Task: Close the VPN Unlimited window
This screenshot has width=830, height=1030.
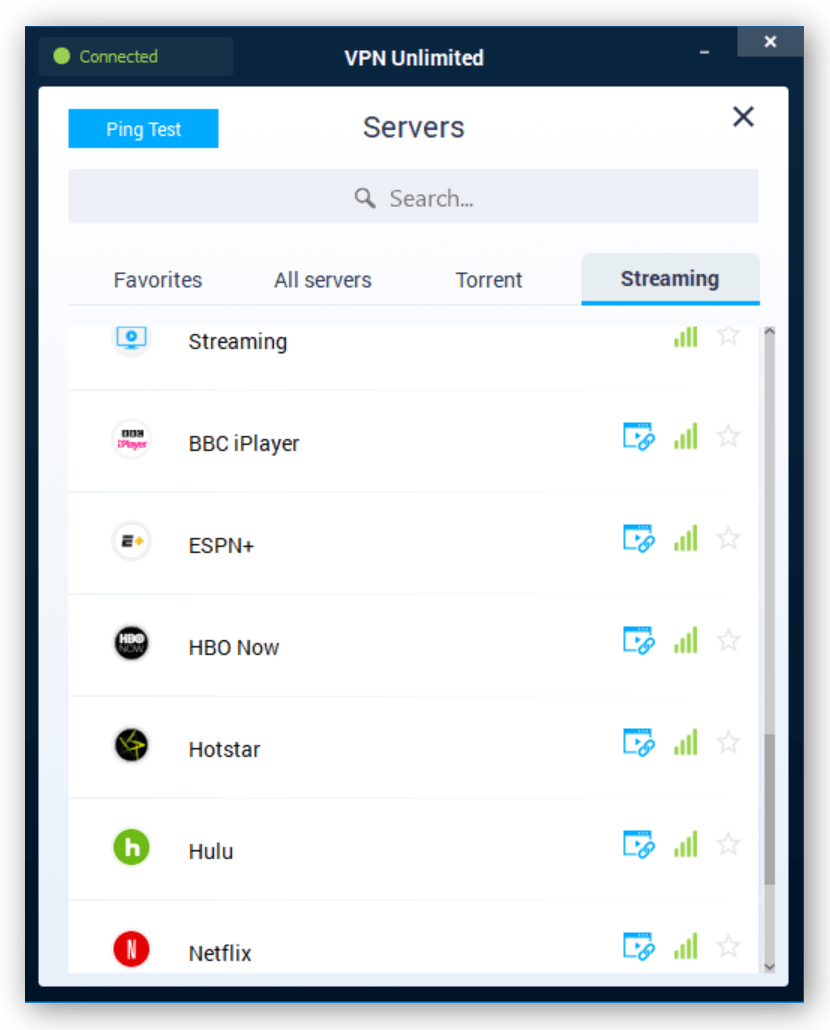Action: coord(770,41)
